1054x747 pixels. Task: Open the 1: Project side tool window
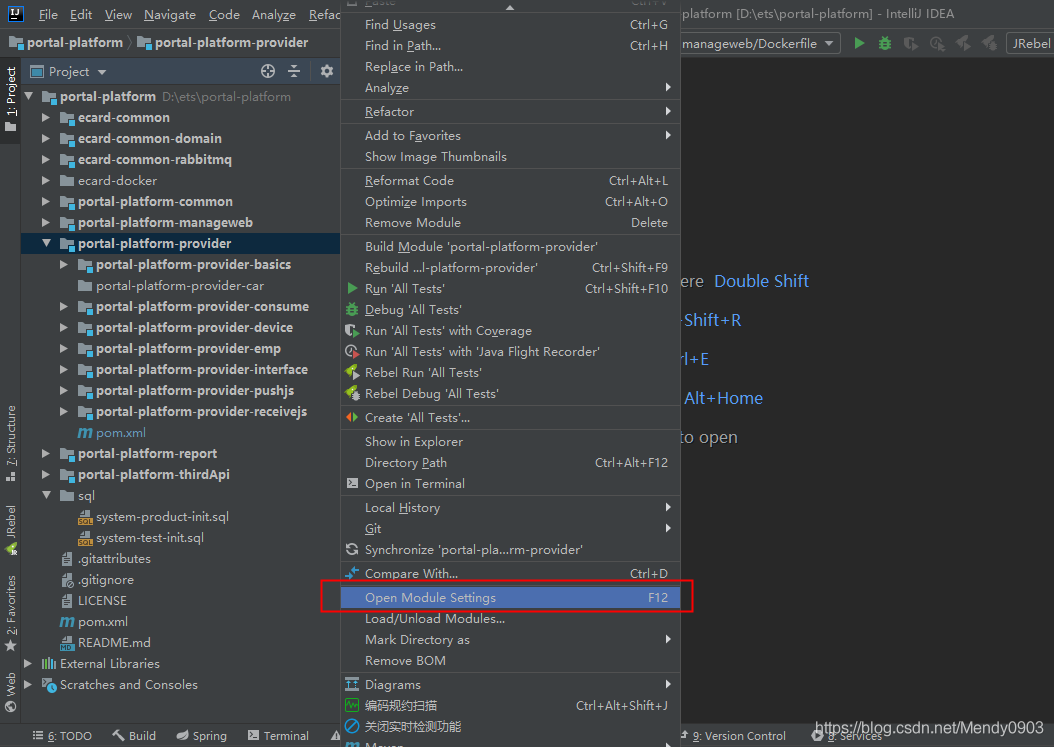point(11,98)
